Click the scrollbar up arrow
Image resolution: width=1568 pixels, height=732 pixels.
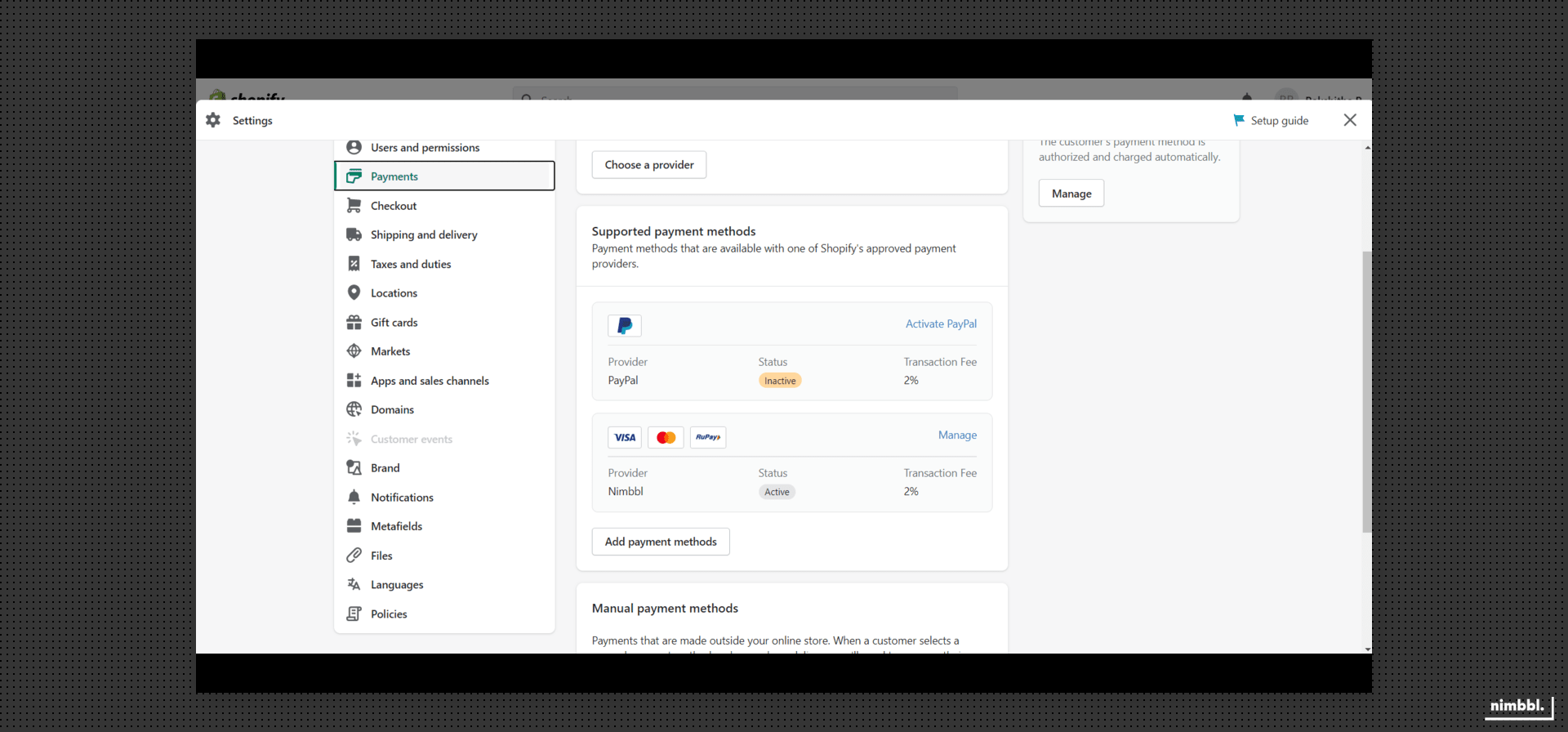(x=1367, y=148)
